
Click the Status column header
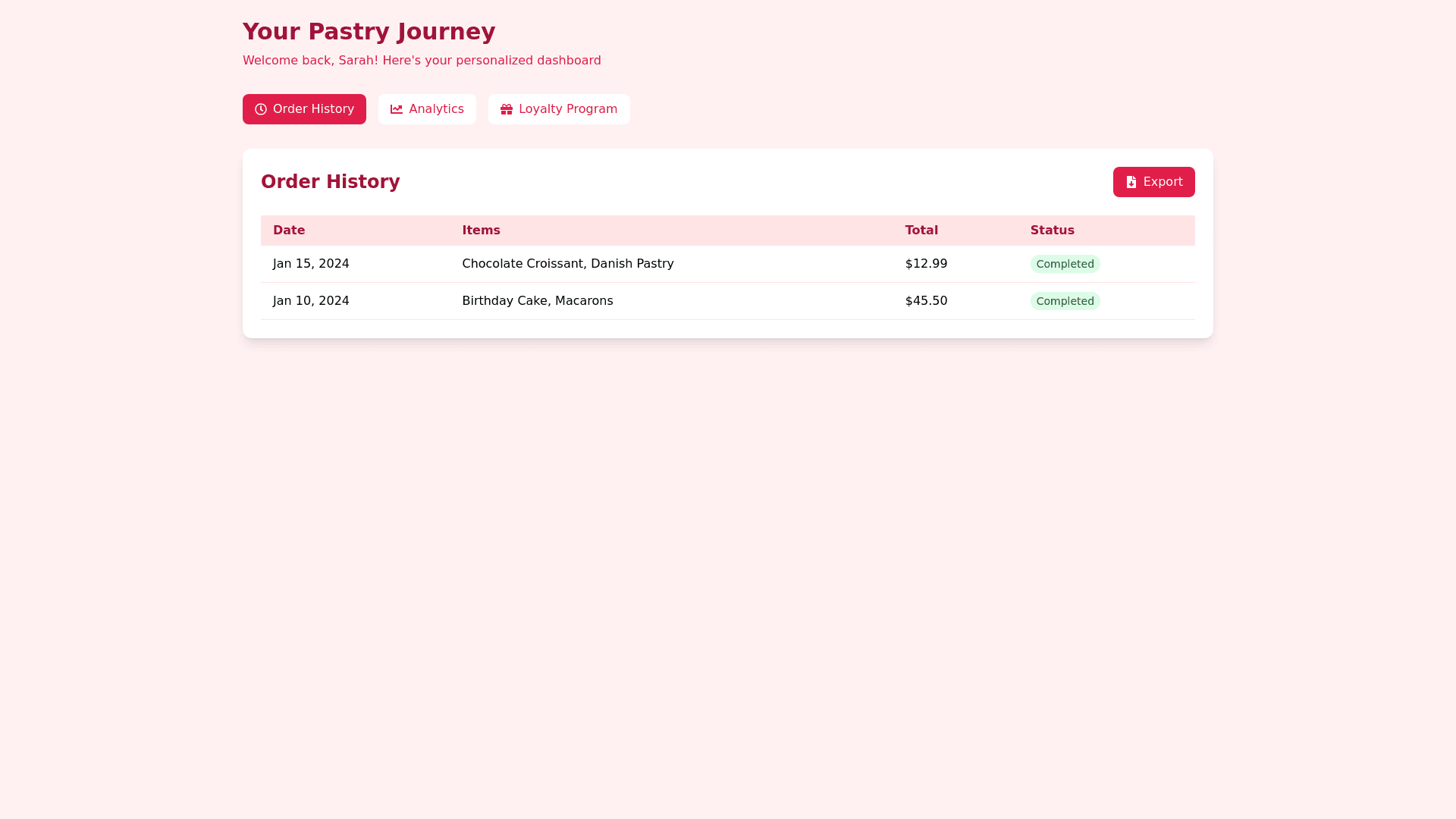coord(1052,231)
